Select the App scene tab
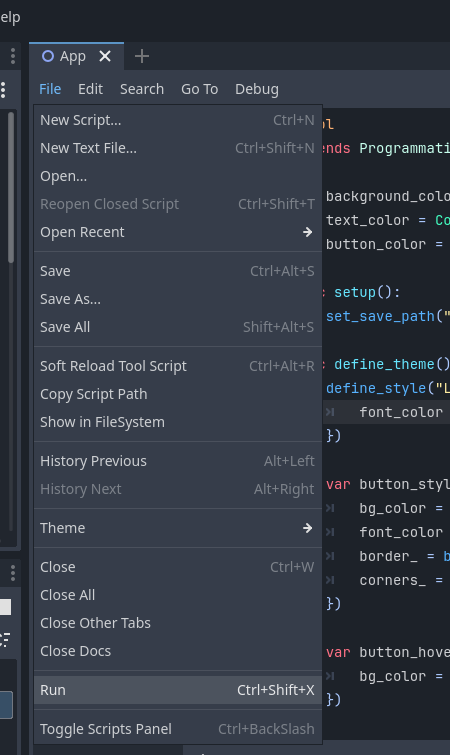This screenshot has width=450, height=755. [x=64, y=56]
